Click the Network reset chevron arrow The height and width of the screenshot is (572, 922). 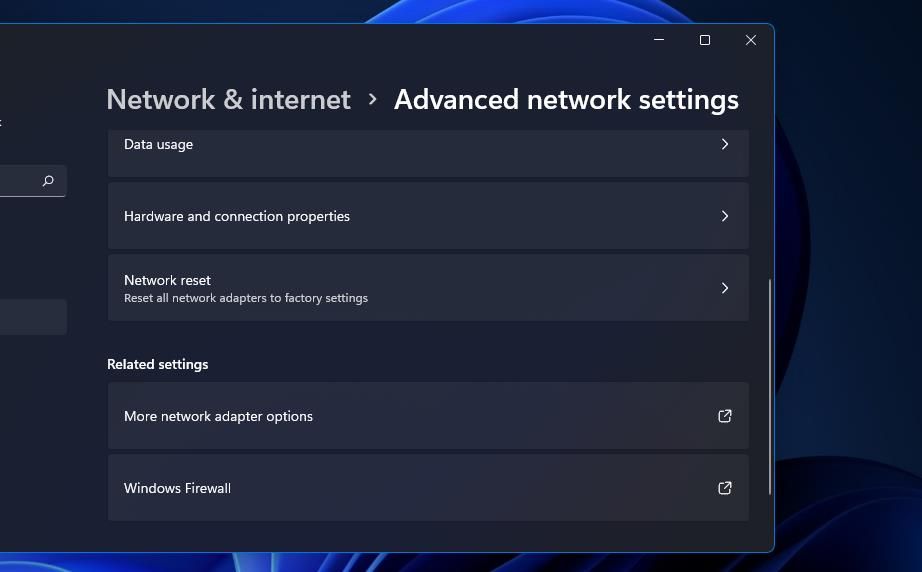point(724,288)
